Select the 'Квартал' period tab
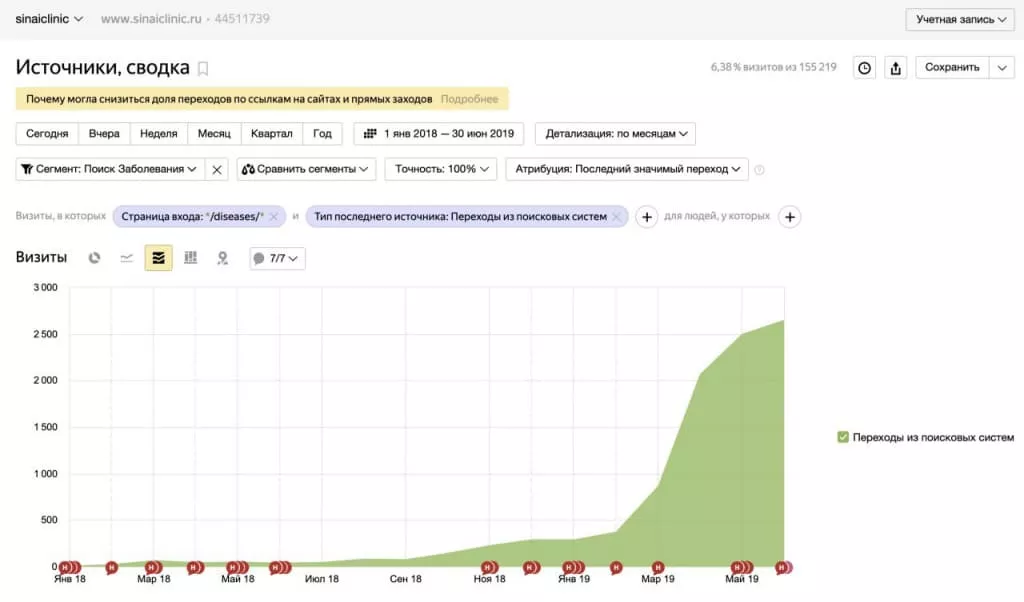 (272, 134)
